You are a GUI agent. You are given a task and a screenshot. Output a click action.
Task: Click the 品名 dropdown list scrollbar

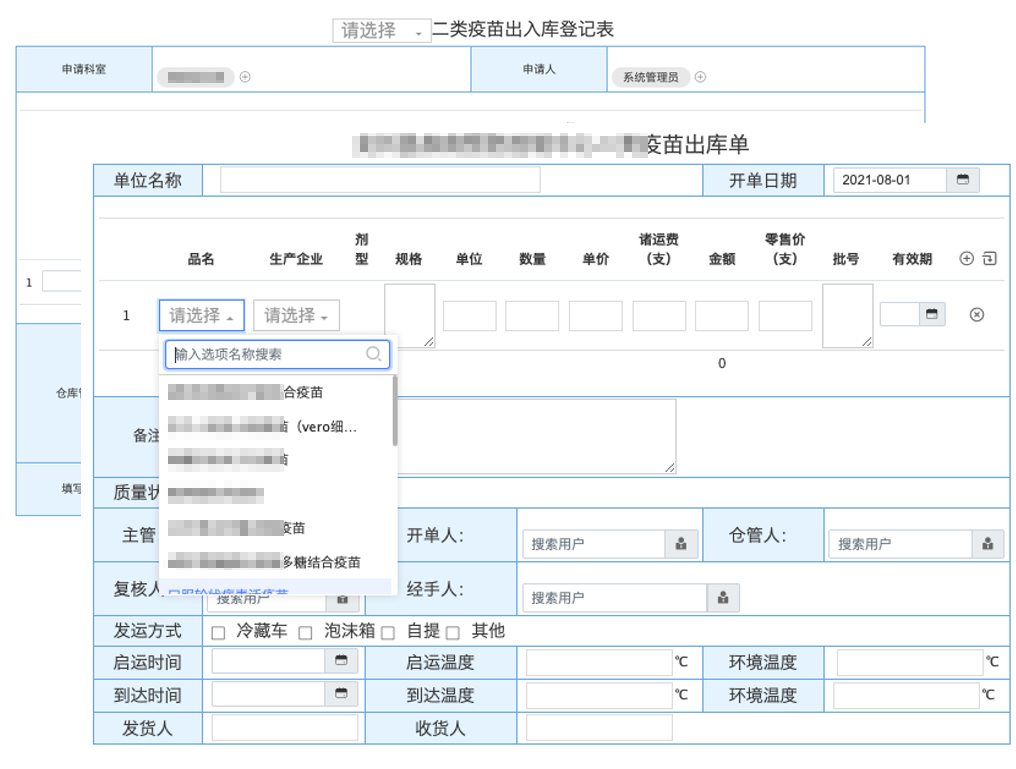click(395, 410)
